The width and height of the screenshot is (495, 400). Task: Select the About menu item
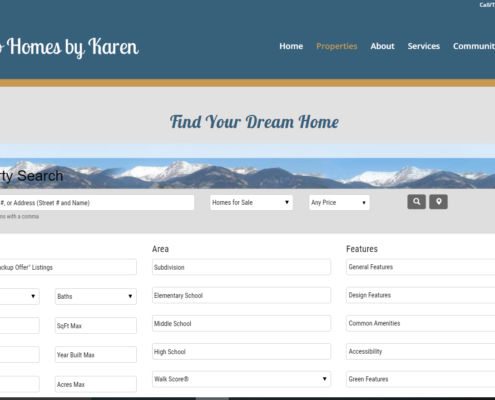(382, 46)
